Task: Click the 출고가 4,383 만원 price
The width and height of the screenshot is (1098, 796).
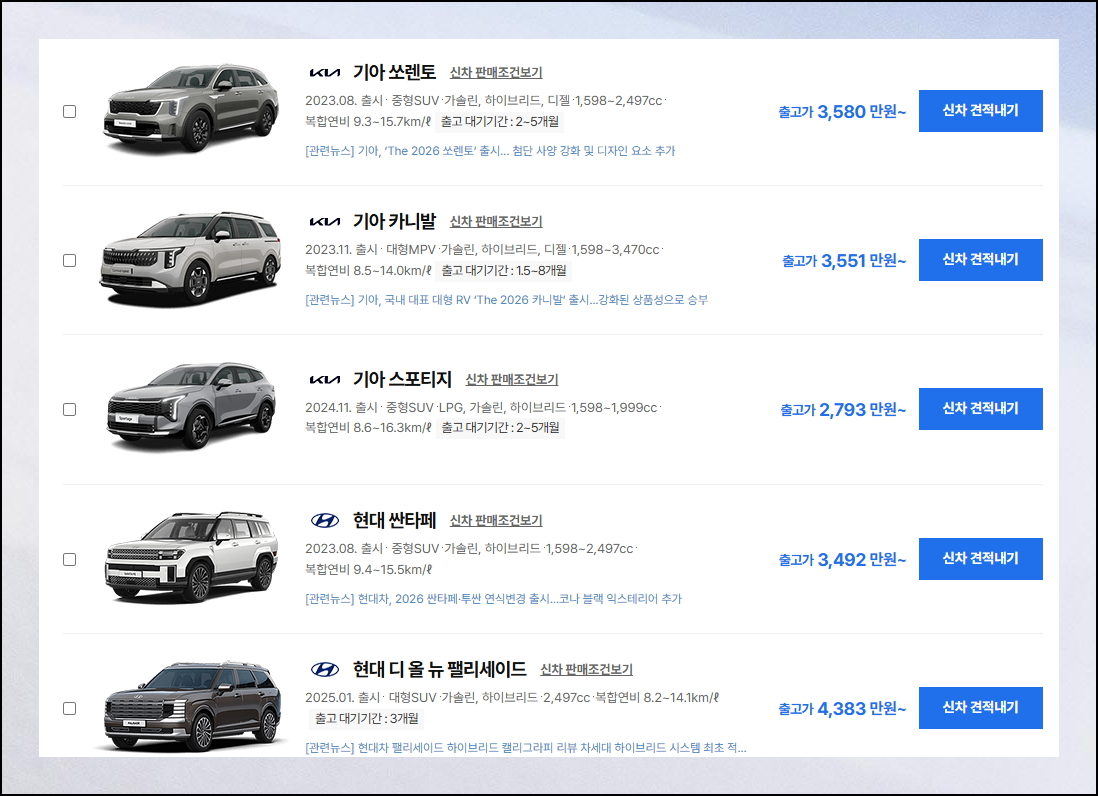Action: pos(842,708)
